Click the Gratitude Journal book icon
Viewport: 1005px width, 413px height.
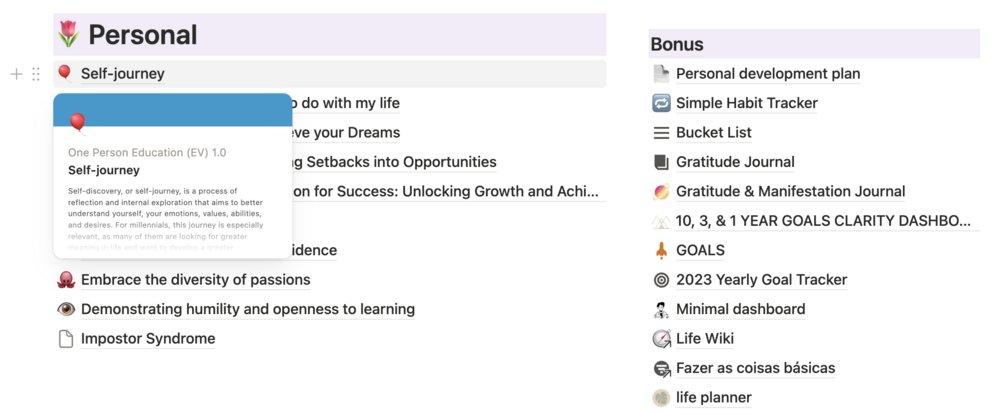pos(661,162)
